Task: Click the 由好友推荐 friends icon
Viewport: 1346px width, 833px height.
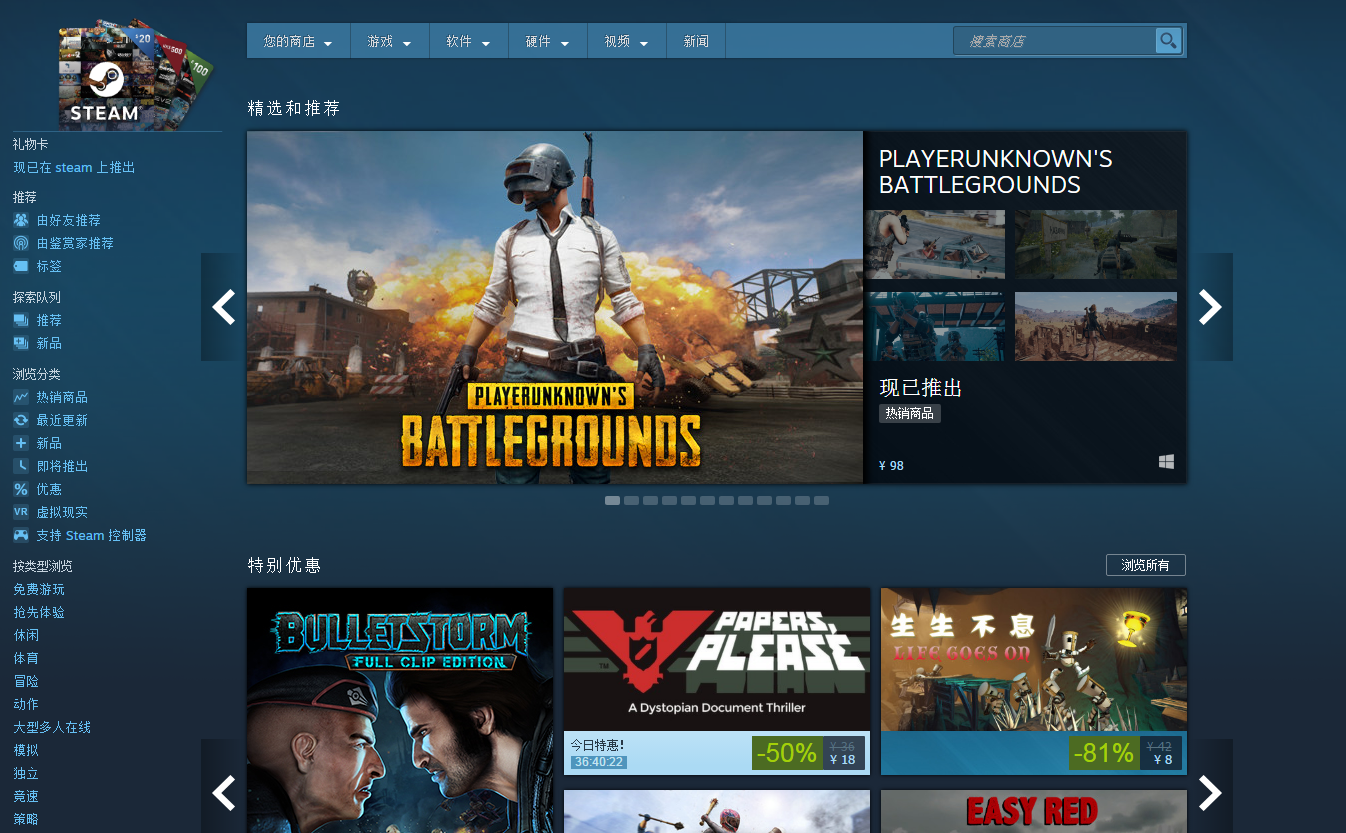Action: point(21,219)
